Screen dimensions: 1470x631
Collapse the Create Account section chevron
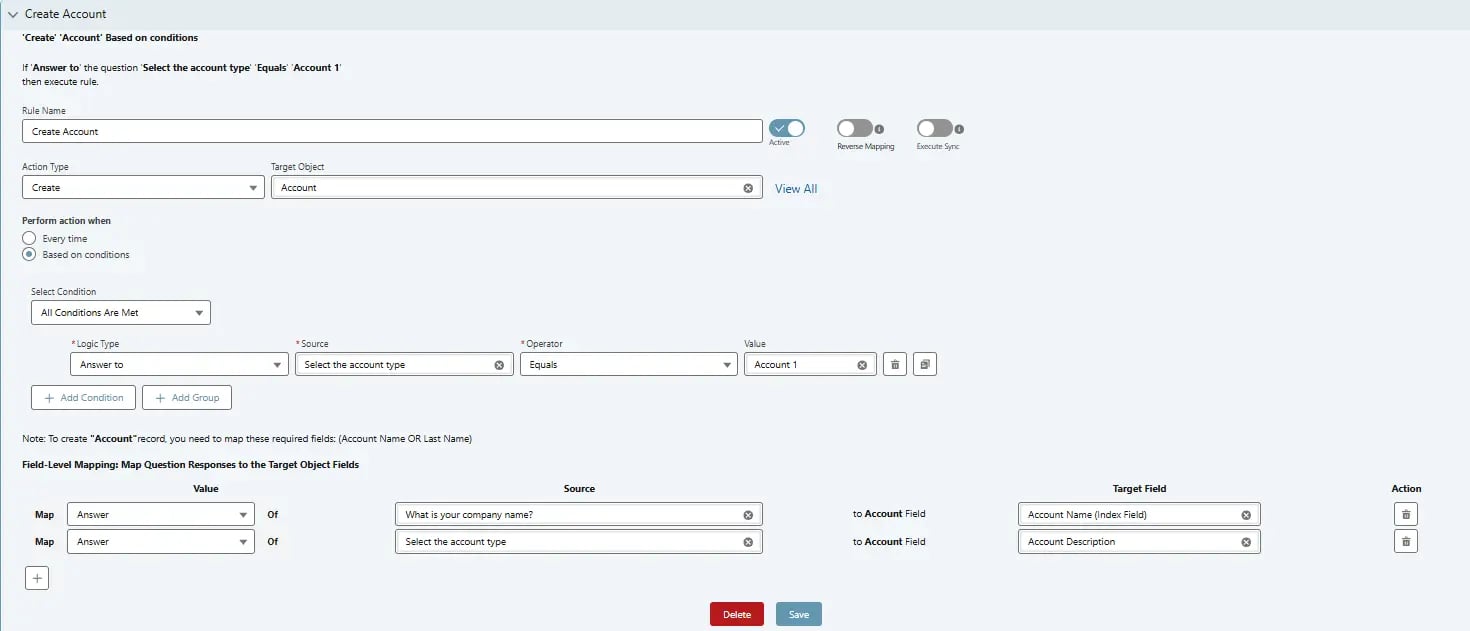point(12,14)
